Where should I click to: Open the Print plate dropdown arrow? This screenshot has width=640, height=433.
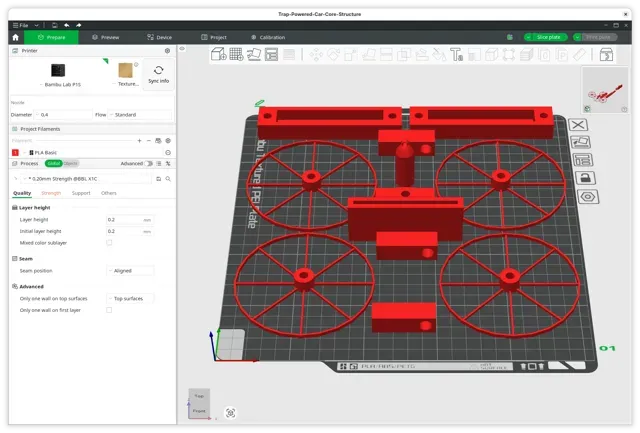577,37
